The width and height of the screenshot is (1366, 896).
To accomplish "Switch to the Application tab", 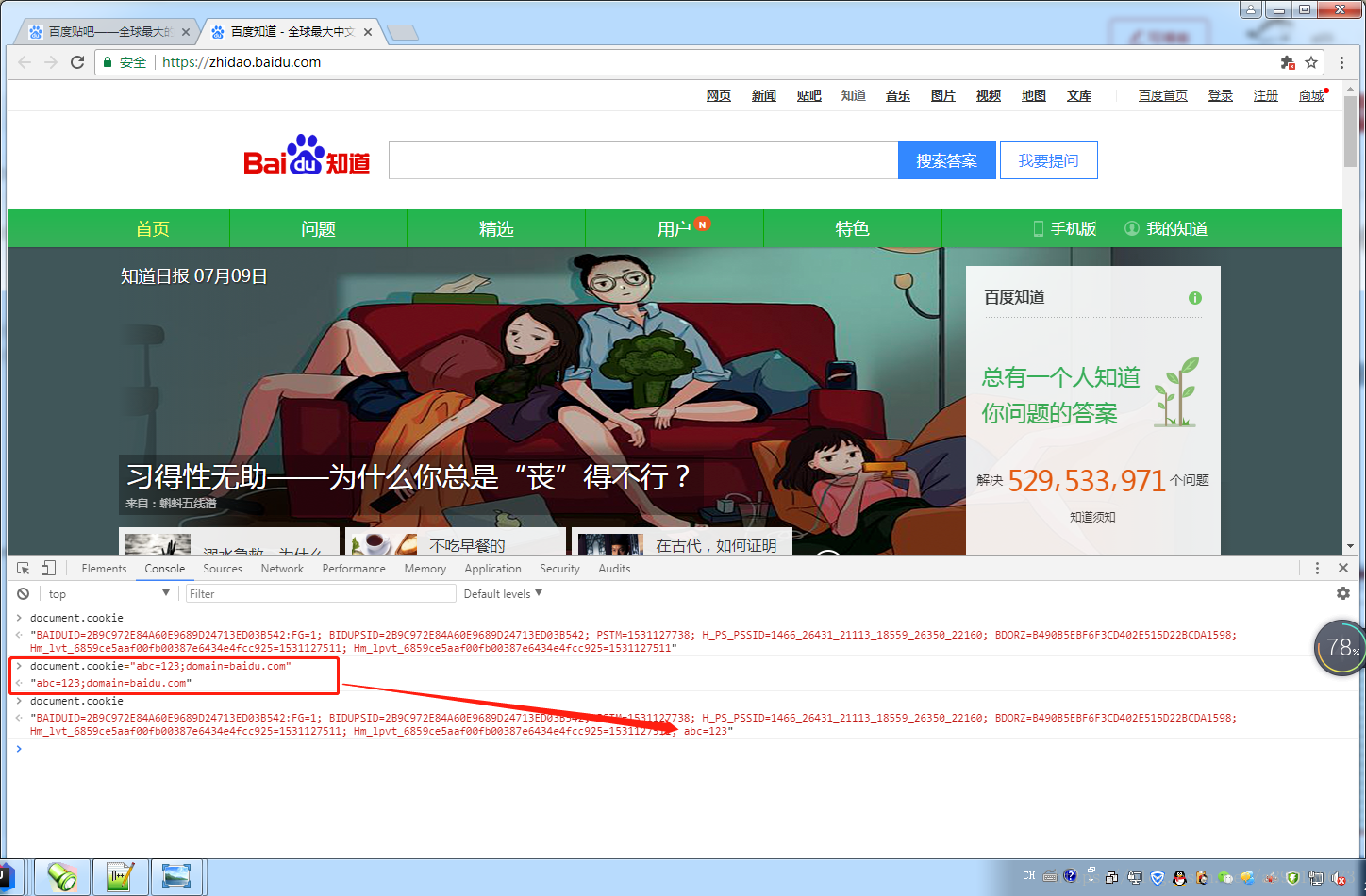I will pyautogui.click(x=492, y=568).
